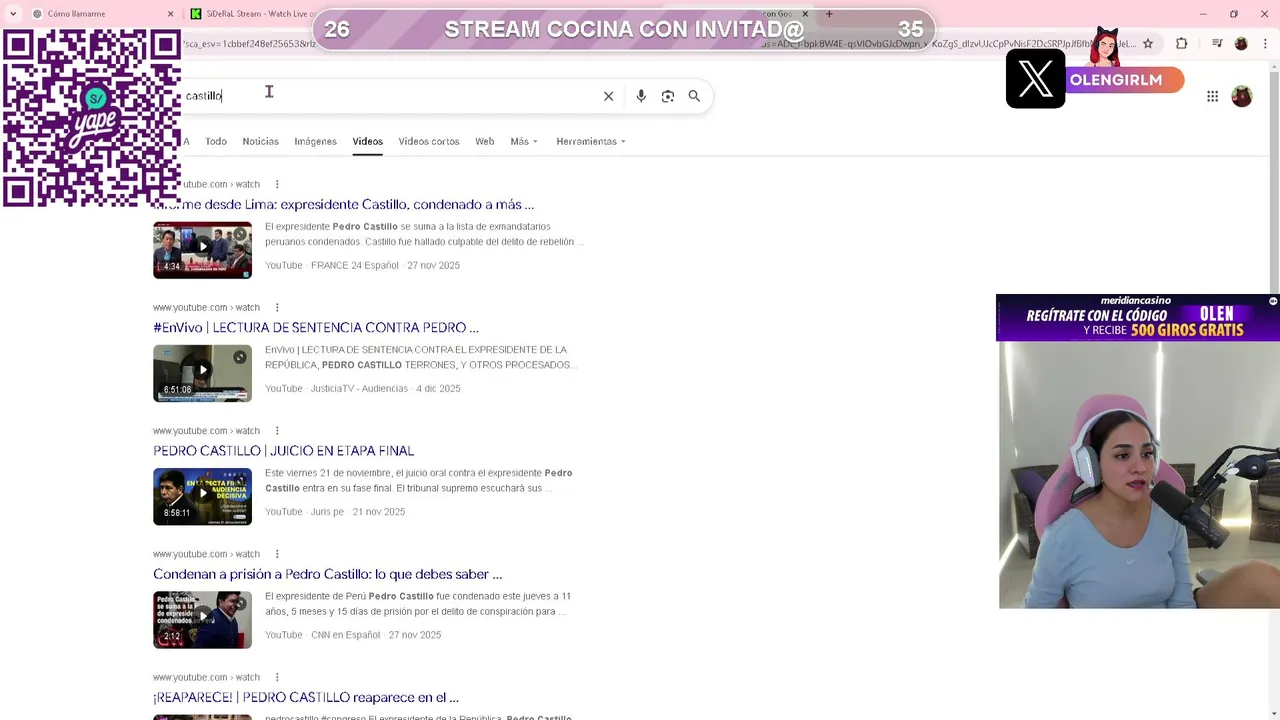This screenshot has height=720, width=1280.
Task: Open the media controls icon in Chrome toolbar
Action: pos(1217,44)
